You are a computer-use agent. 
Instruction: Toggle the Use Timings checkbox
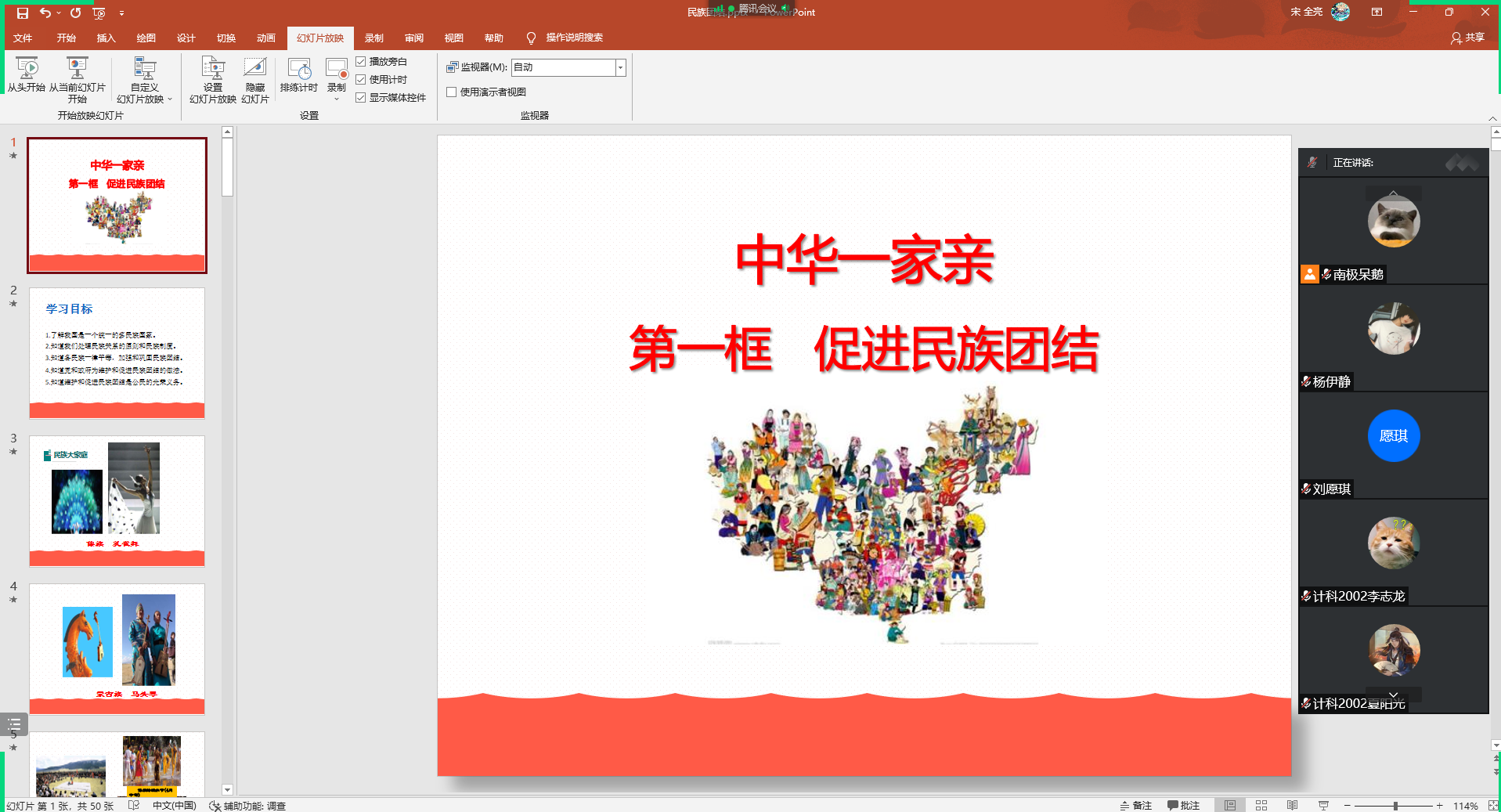[361, 79]
